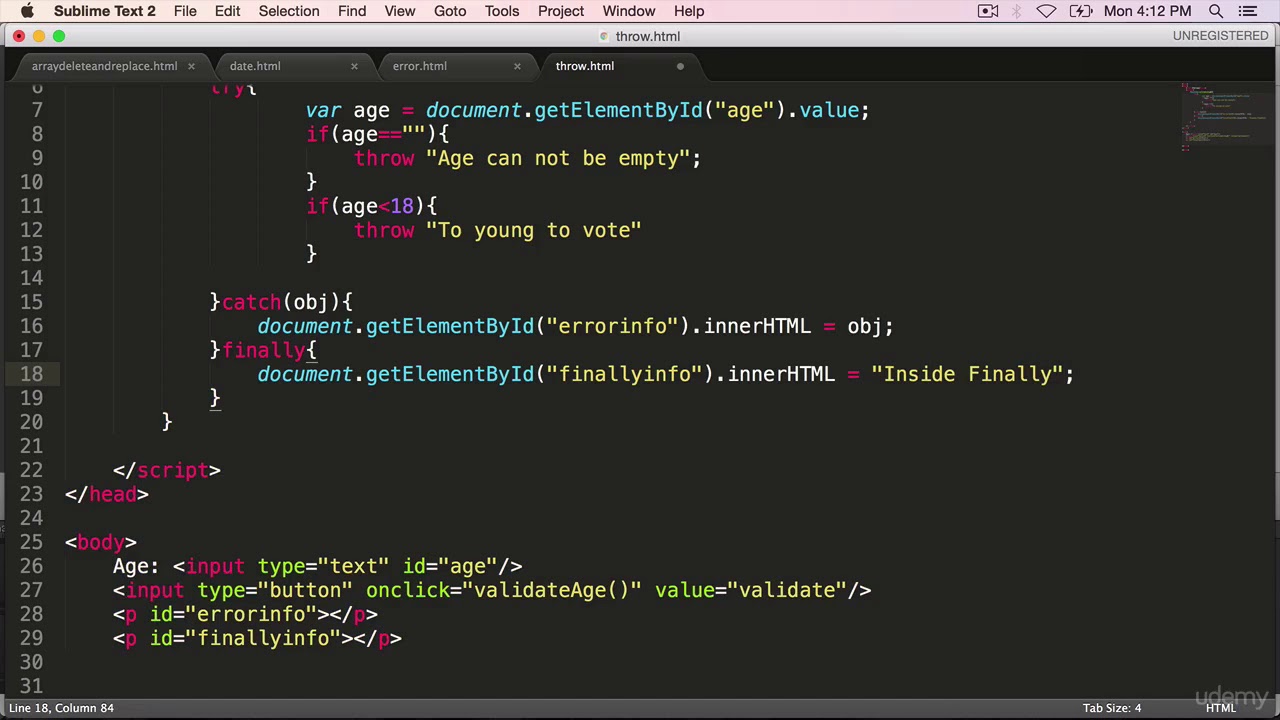Click the "Age can not be empty" string
This screenshot has width=1280, height=720.
coord(557,158)
